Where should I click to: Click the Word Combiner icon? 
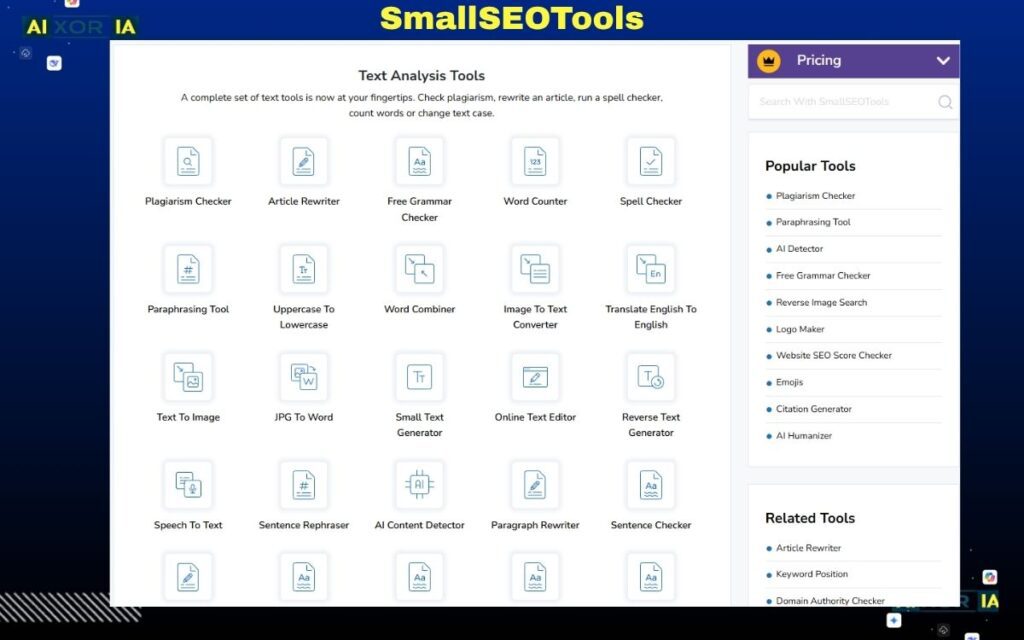pos(419,269)
